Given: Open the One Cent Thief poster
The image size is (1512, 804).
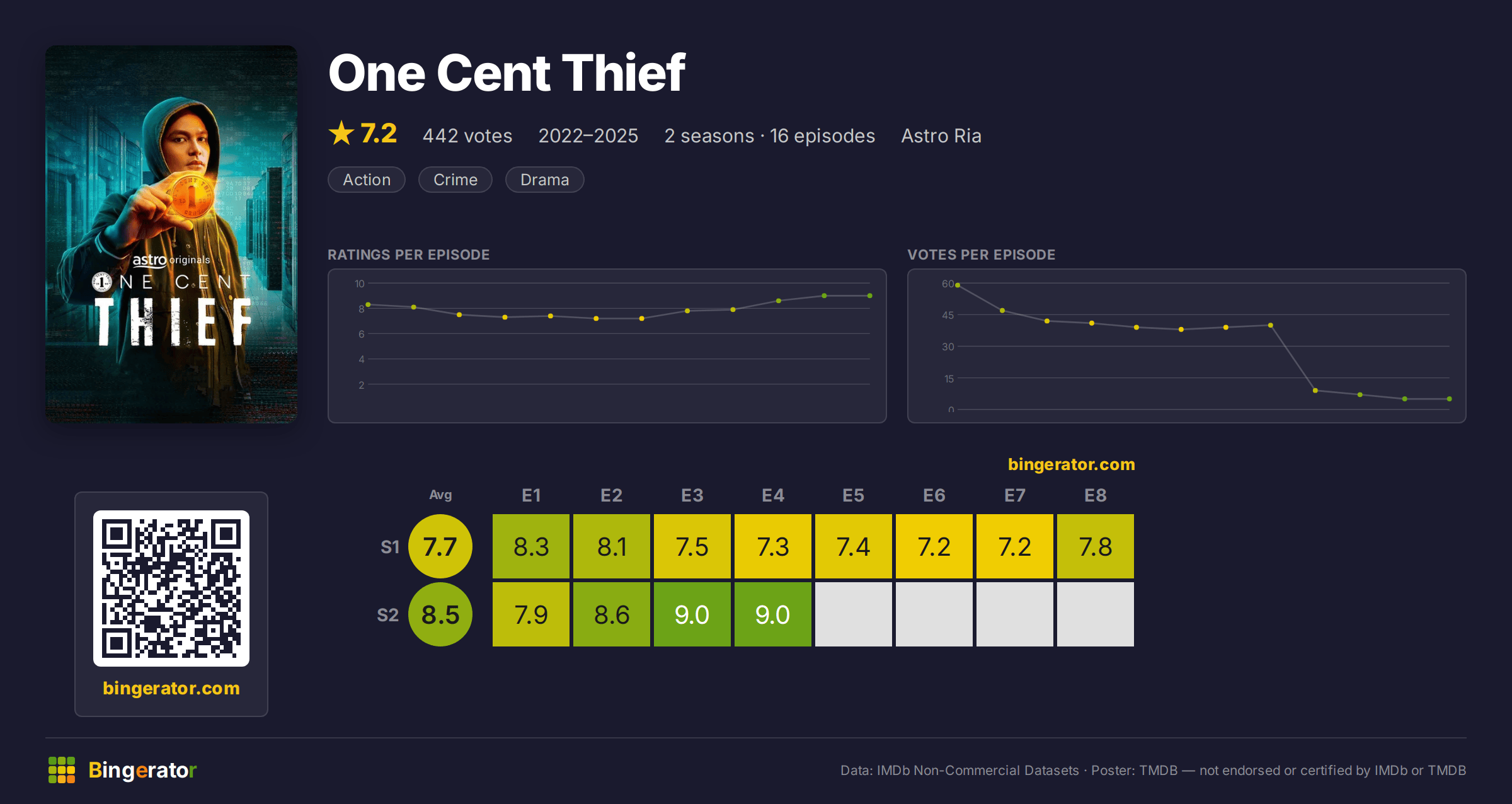Looking at the screenshot, I should (171, 234).
